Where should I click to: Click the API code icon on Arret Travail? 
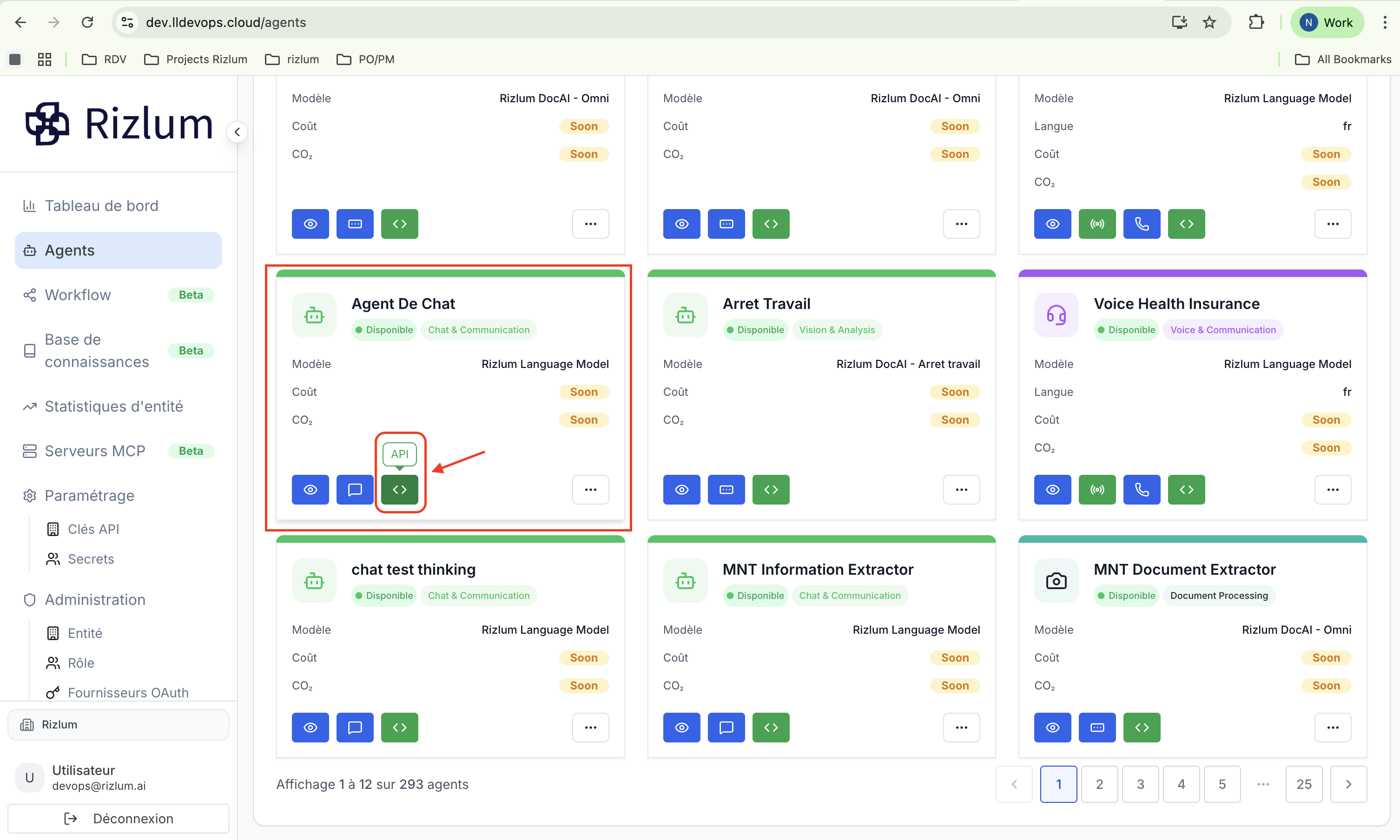771,489
